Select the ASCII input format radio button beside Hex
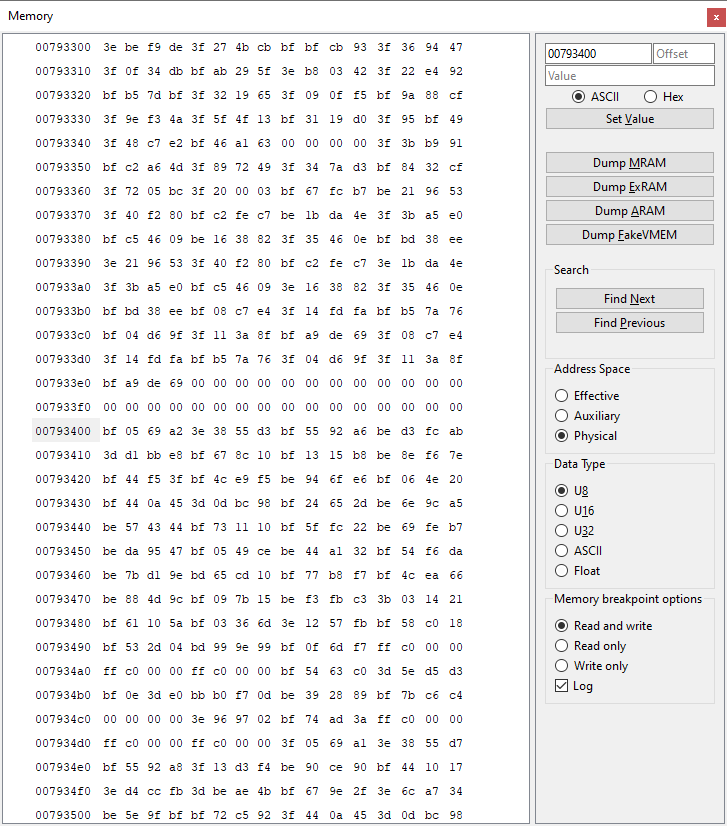 tap(596, 97)
